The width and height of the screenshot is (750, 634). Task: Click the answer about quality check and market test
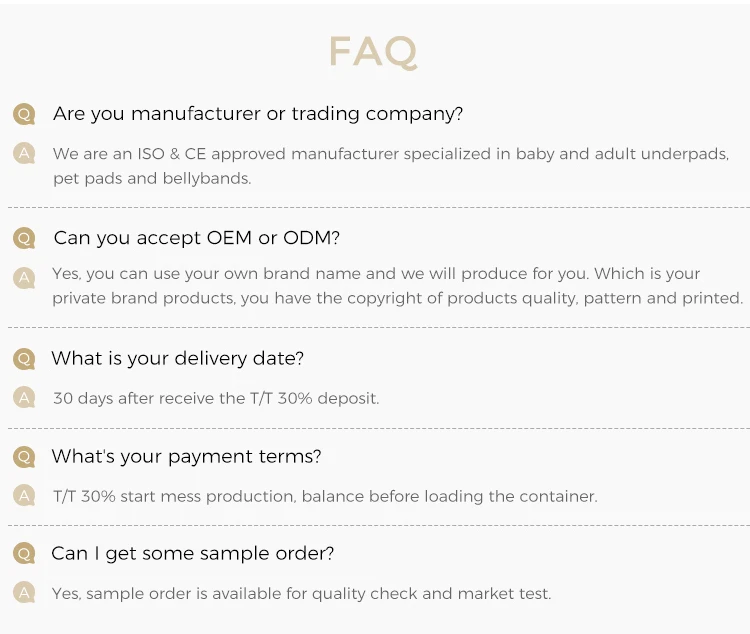[x=301, y=594]
